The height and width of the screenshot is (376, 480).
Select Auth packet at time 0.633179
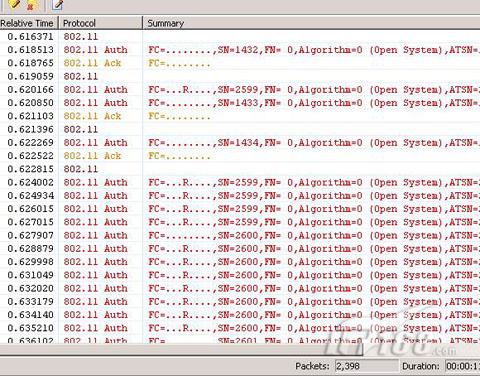(240, 301)
